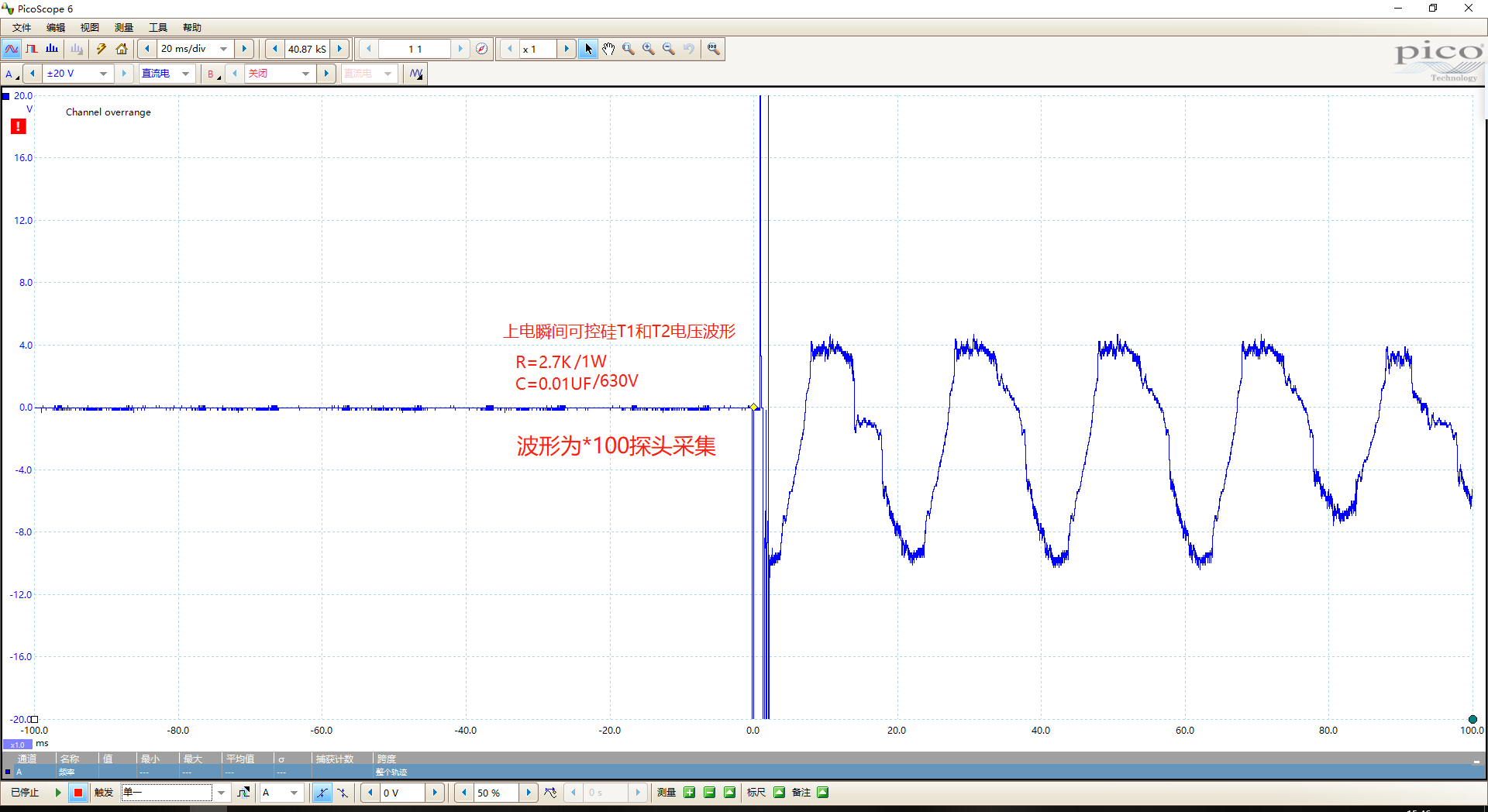Decrease horizontal zoom factor x1
Image resolution: width=1488 pixels, height=812 pixels.
coord(509,49)
